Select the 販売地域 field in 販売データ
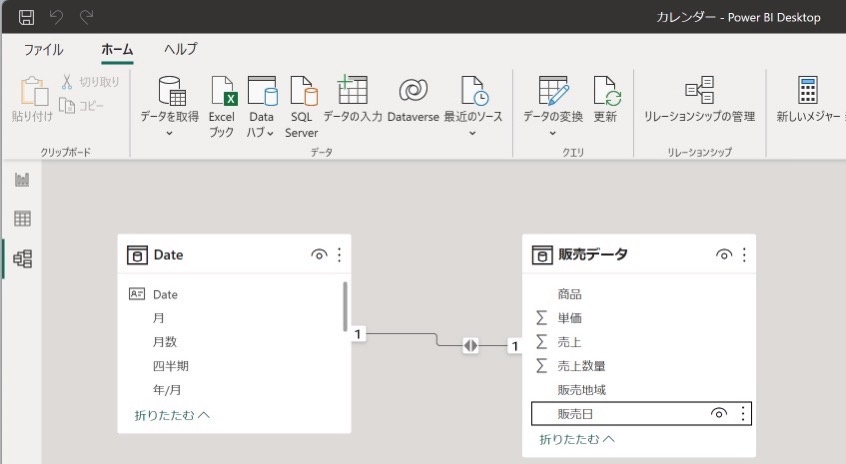Viewport: 846px width, 464px height. click(582, 390)
